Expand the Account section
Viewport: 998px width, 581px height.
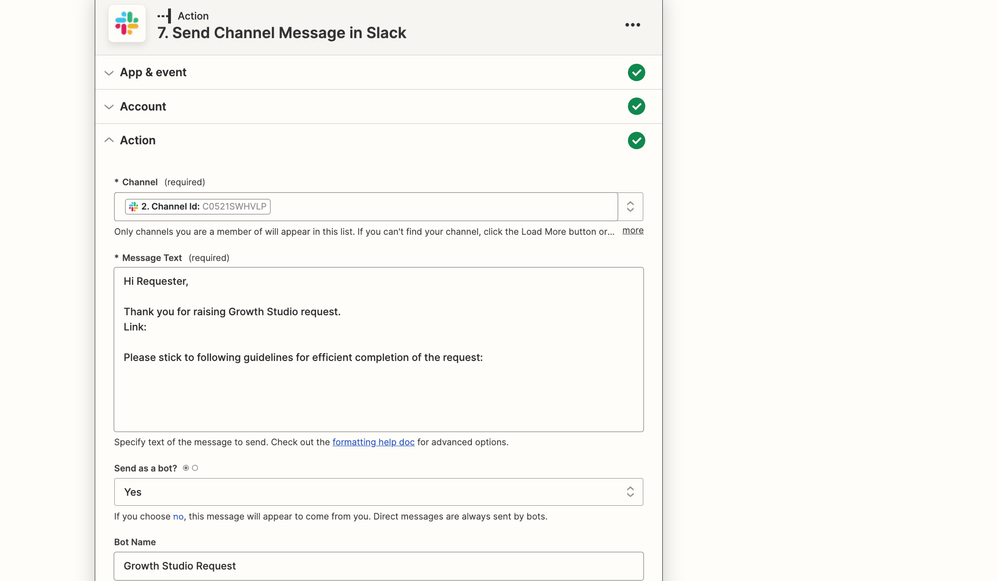pos(109,107)
